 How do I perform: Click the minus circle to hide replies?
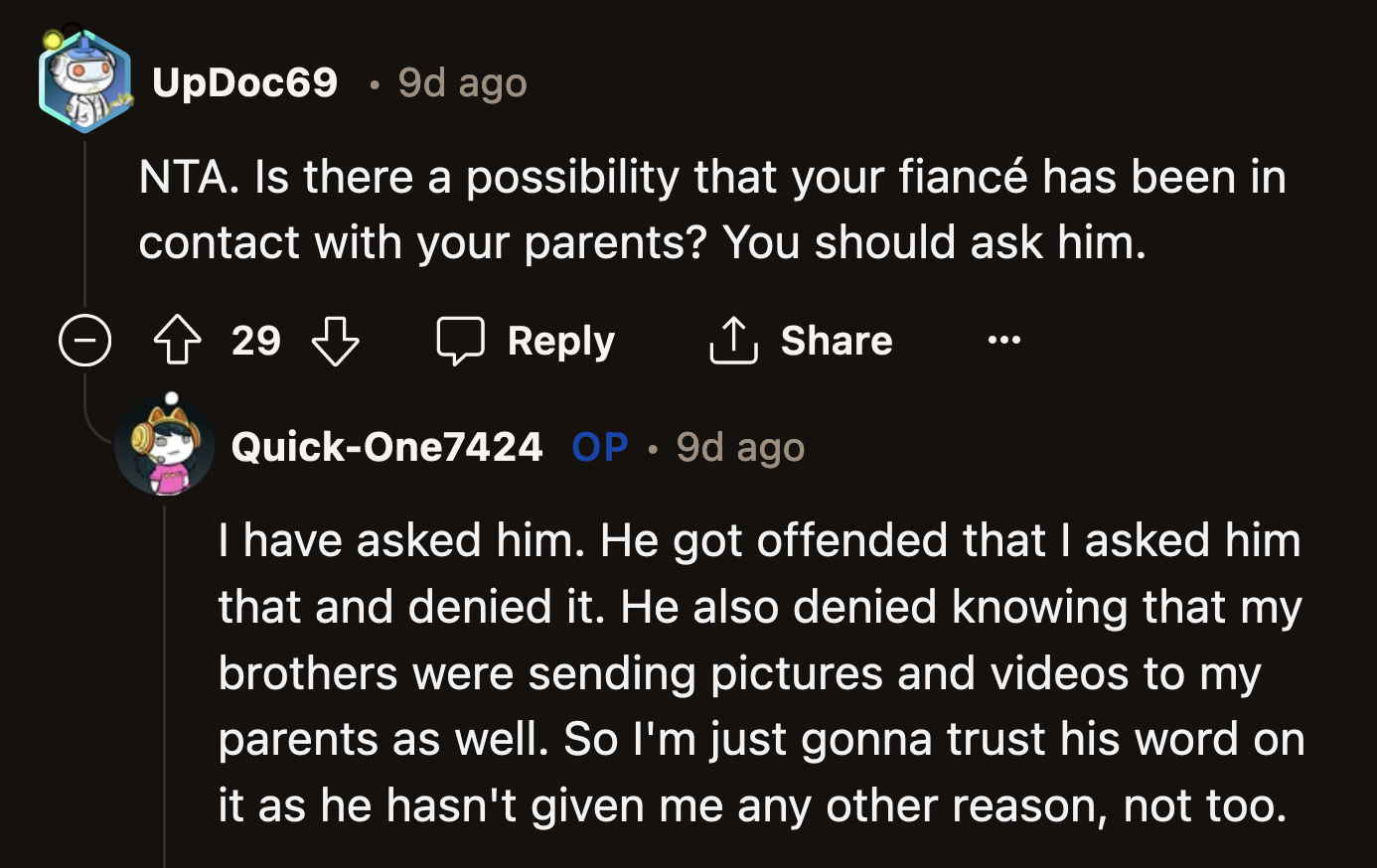85,341
